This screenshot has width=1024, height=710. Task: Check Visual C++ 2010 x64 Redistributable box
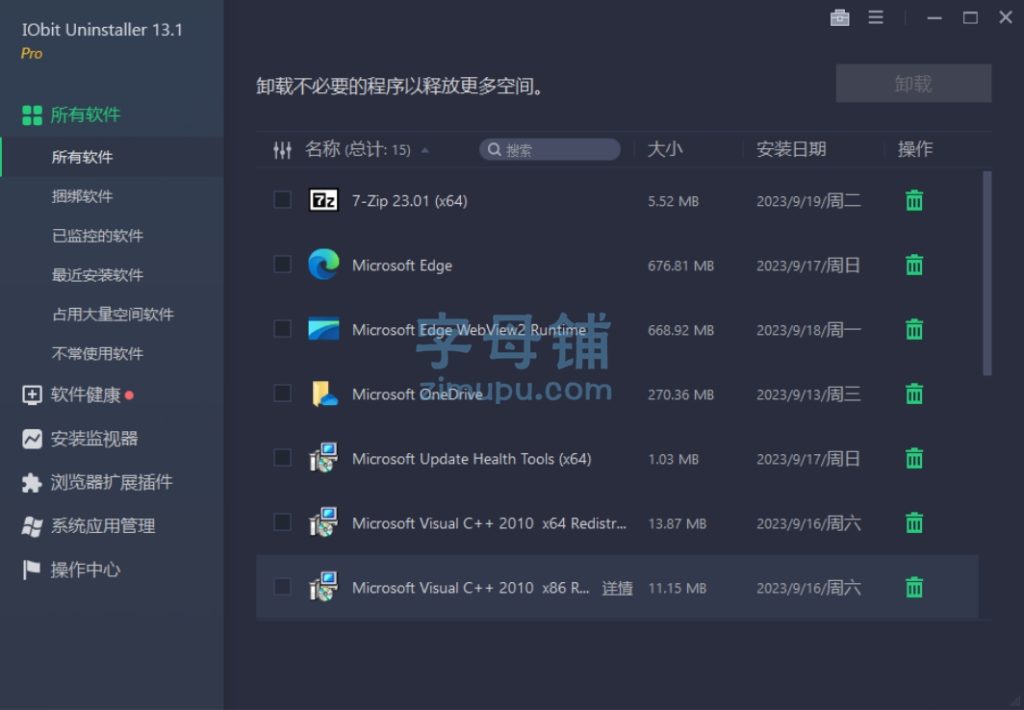282,522
